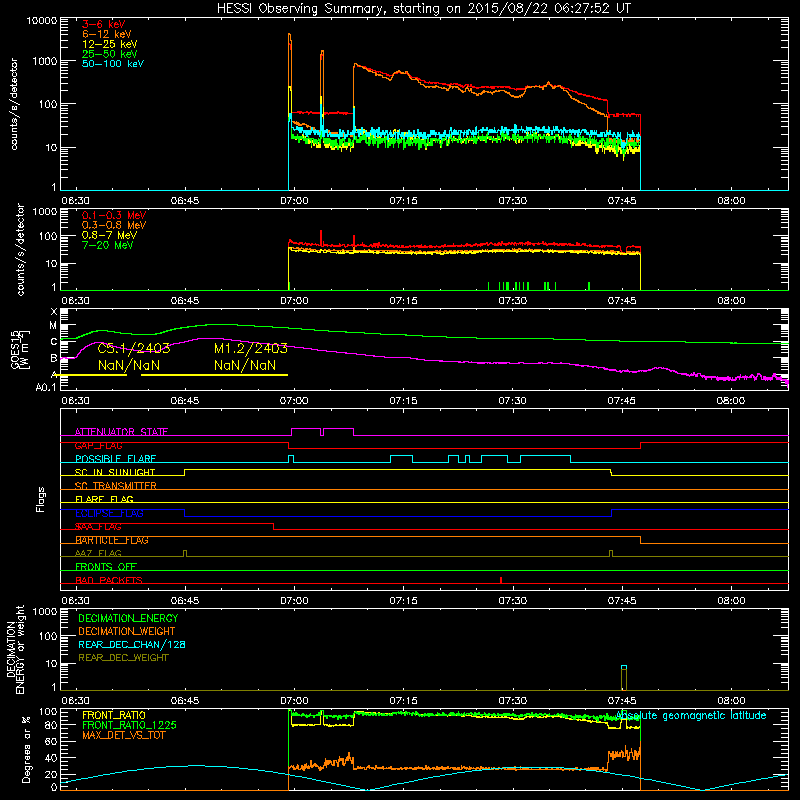This screenshot has height=800, width=800.
Task: Click the rear decimation spike near 07:45
Action: [623, 678]
